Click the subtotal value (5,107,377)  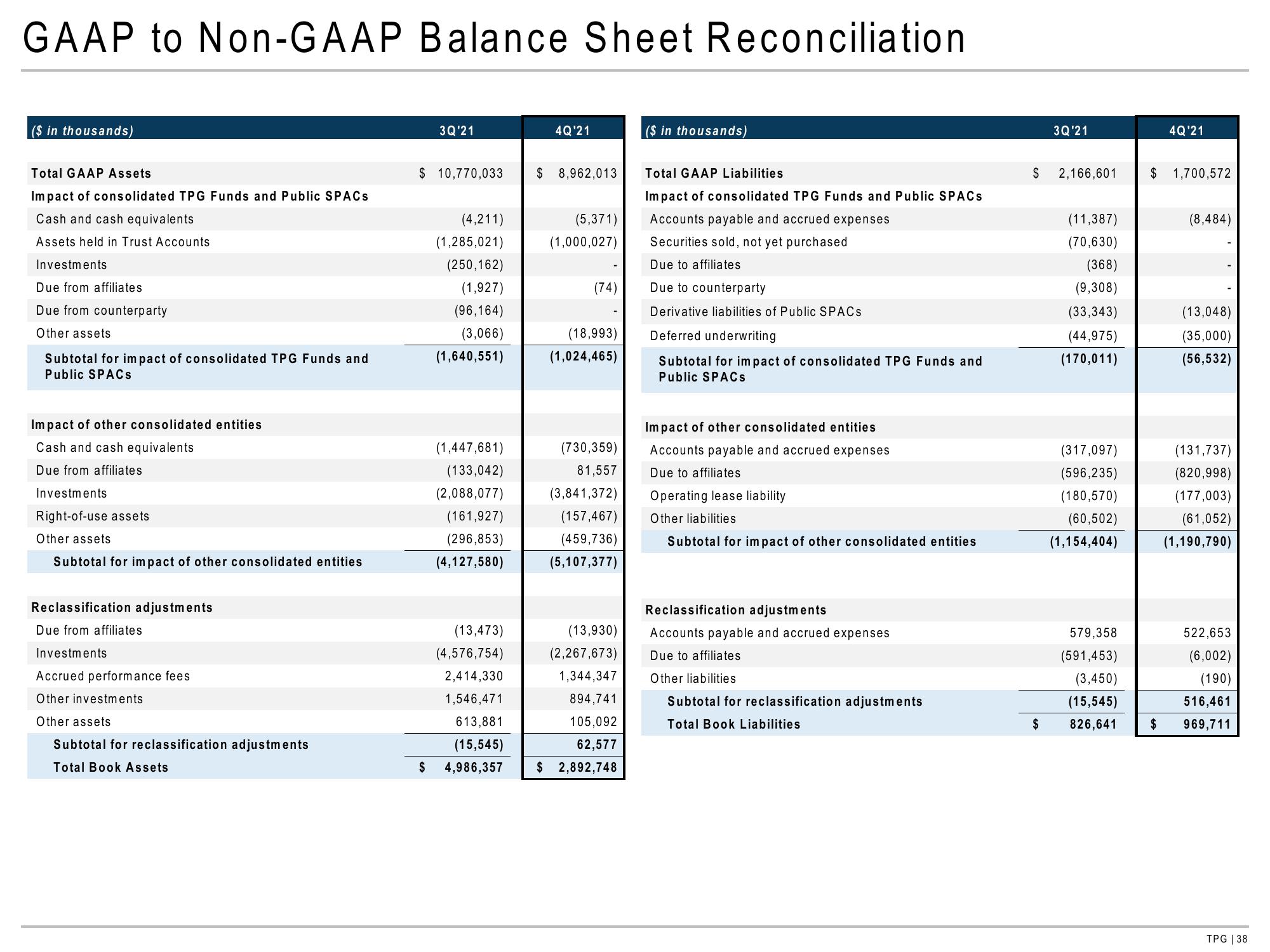click(x=584, y=562)
